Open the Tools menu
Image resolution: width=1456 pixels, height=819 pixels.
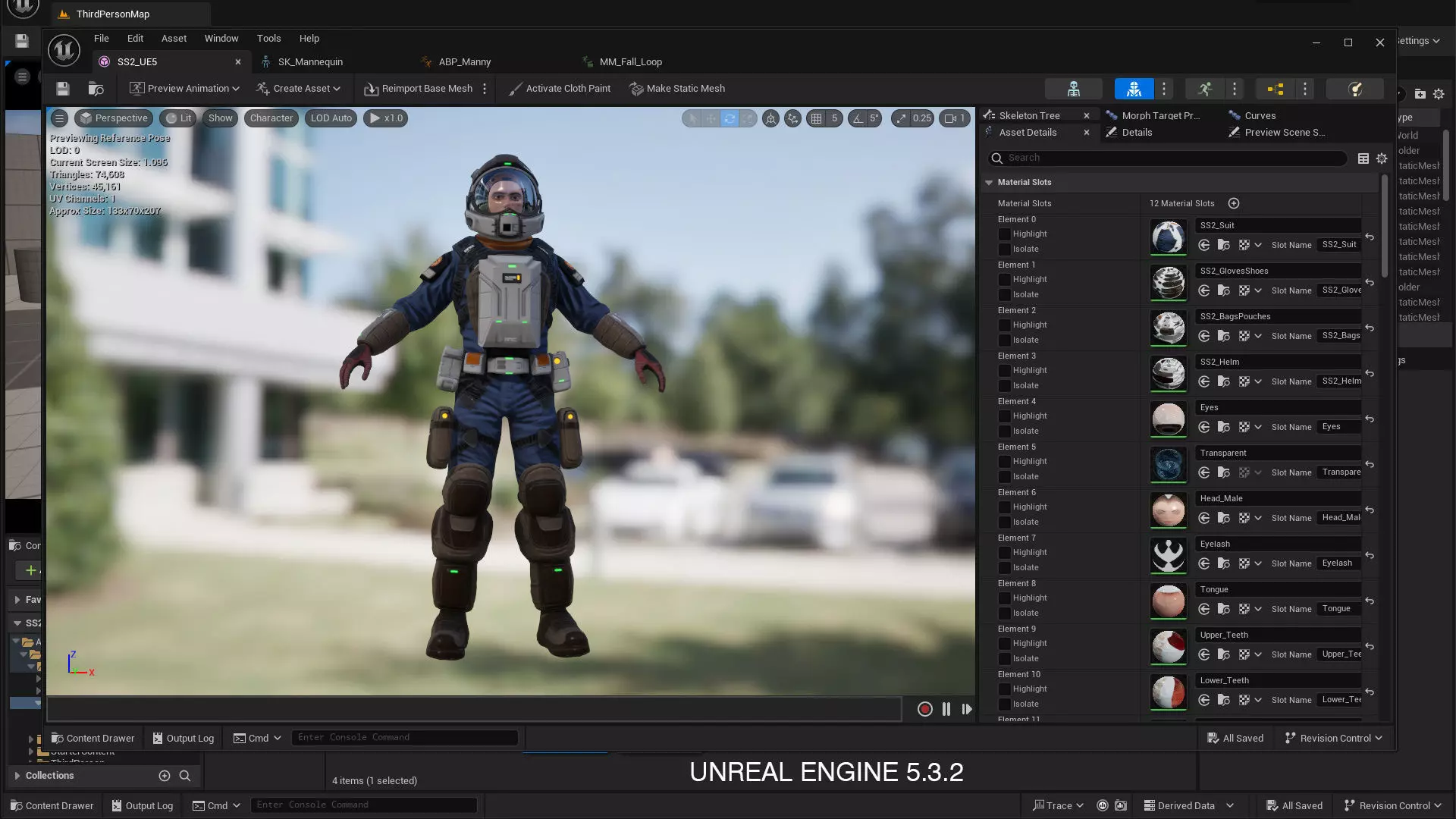tap(268, 39)
